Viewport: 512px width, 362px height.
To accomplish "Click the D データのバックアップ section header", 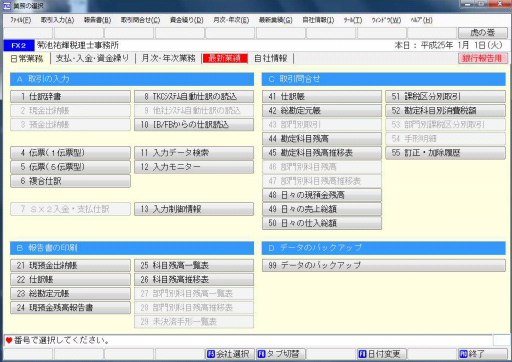I will tap(384, 248).
